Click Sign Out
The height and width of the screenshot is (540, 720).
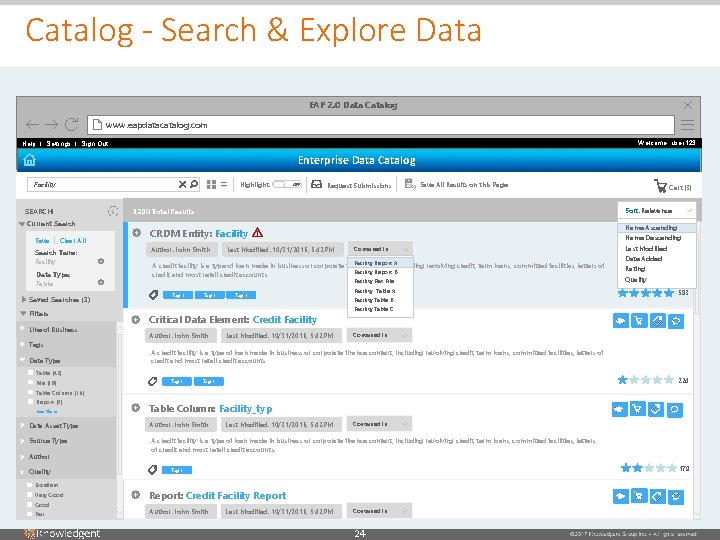click(95, 144)
